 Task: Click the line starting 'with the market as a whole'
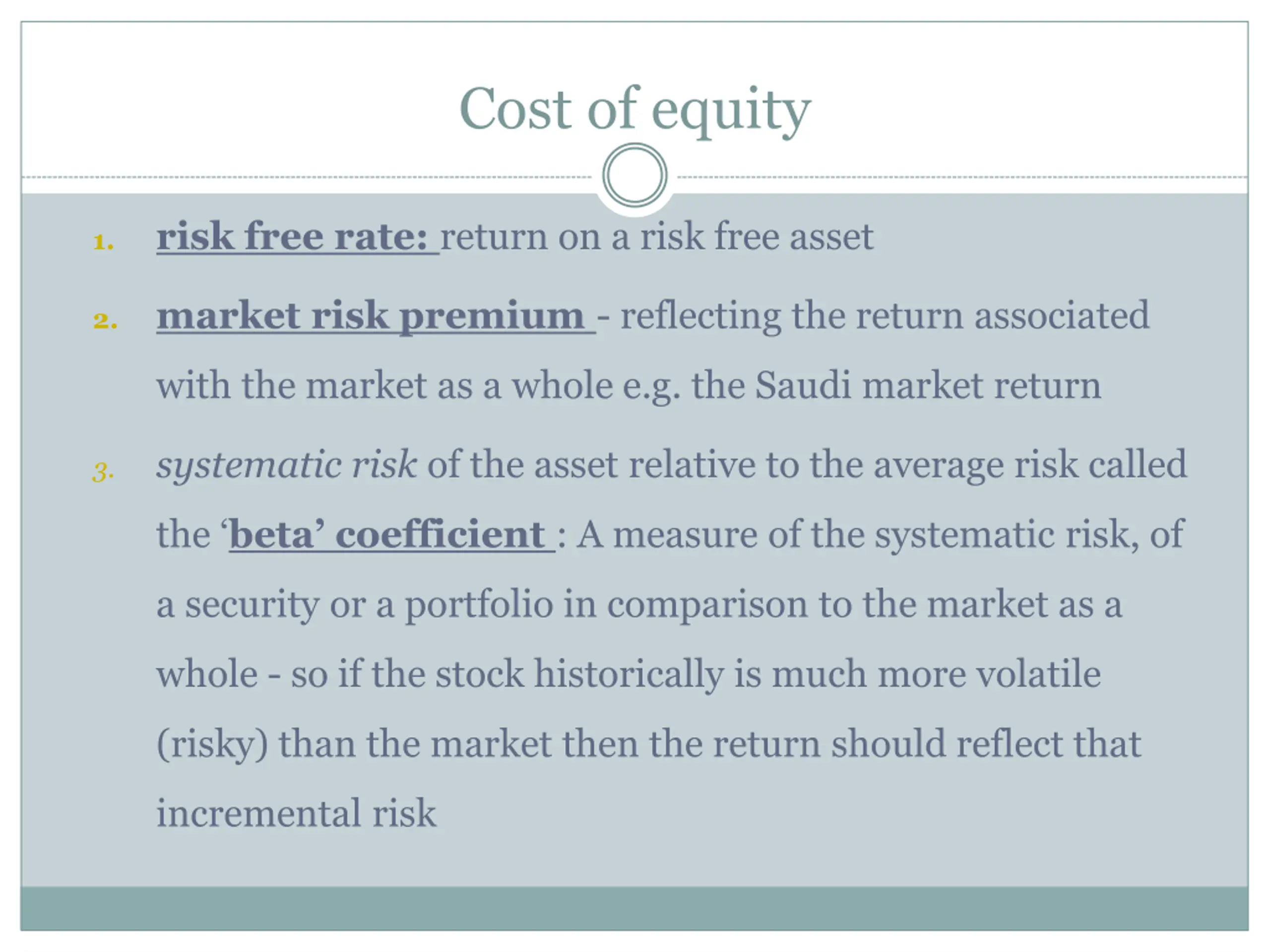pos(629,386)
